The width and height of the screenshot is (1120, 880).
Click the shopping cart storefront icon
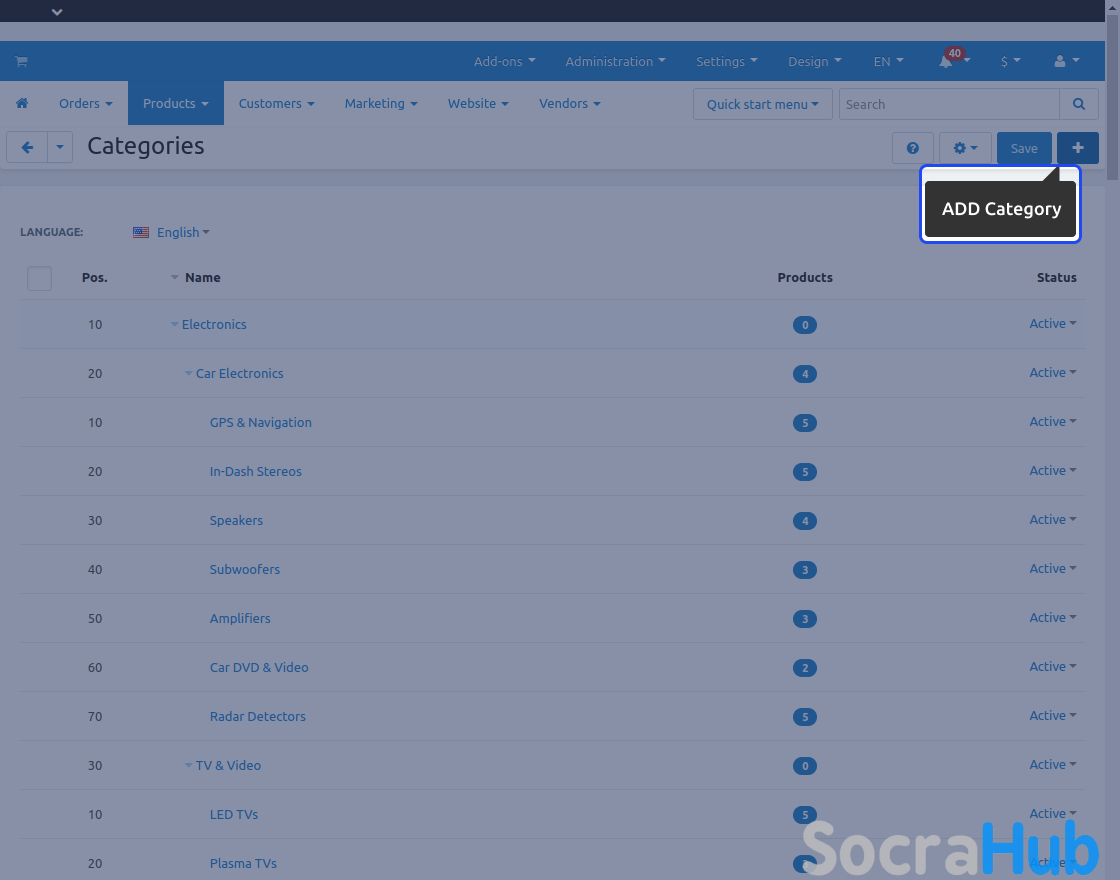point(21,62)
